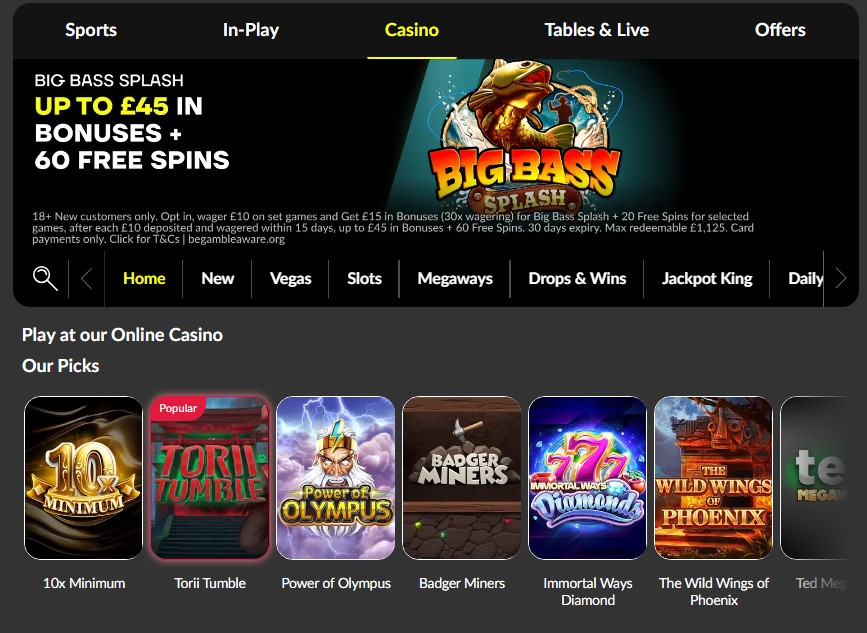Viewport: 867px width, 633px height.
Task: Open Immortal Ways Diamond game tile
Action: [x=588, y=478]
